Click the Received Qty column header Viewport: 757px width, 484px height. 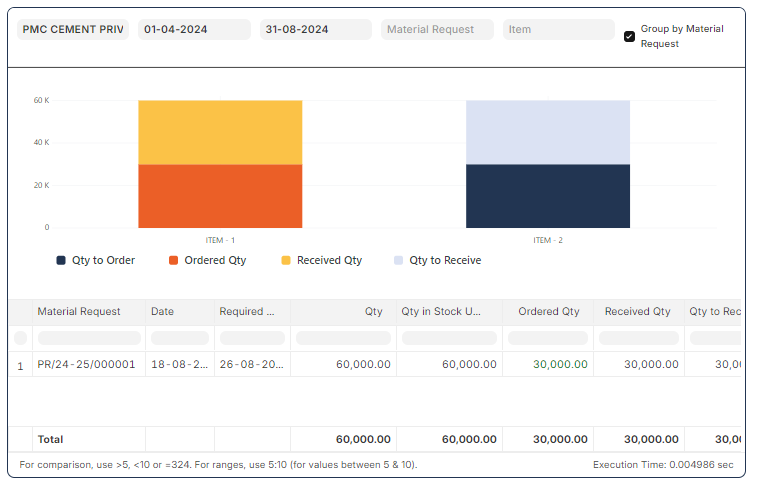(x=637, y=312)
